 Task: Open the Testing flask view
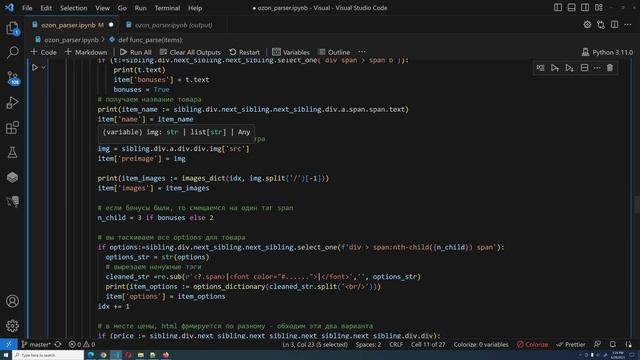click(x=12, y=152)
